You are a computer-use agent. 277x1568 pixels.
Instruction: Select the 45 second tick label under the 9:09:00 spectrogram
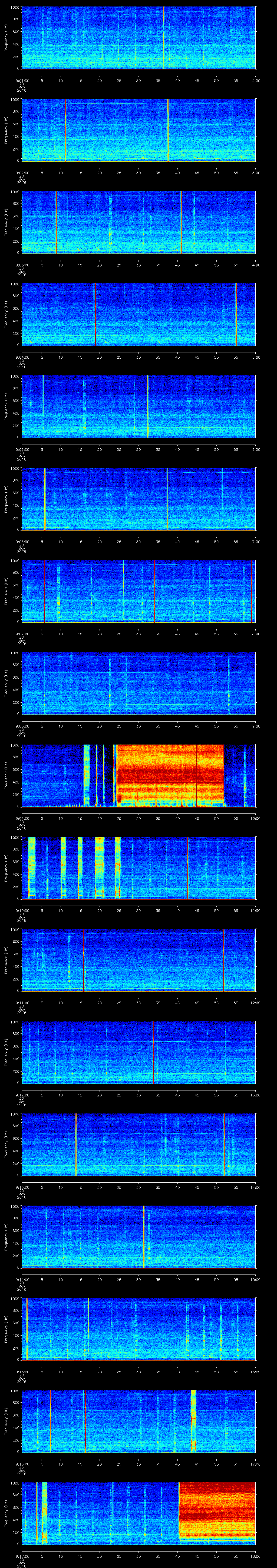pyautogui.click(x=197, y=818)
